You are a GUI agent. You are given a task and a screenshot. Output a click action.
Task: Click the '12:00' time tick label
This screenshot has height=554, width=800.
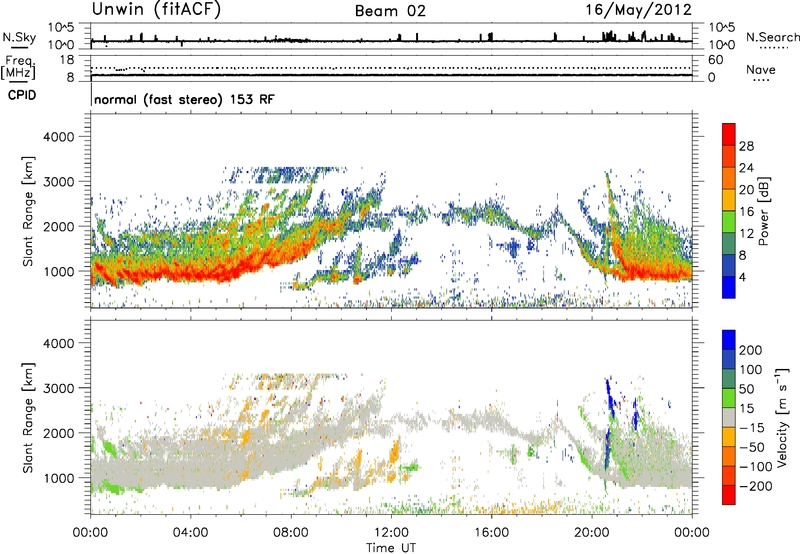click(x=391, y=533)
